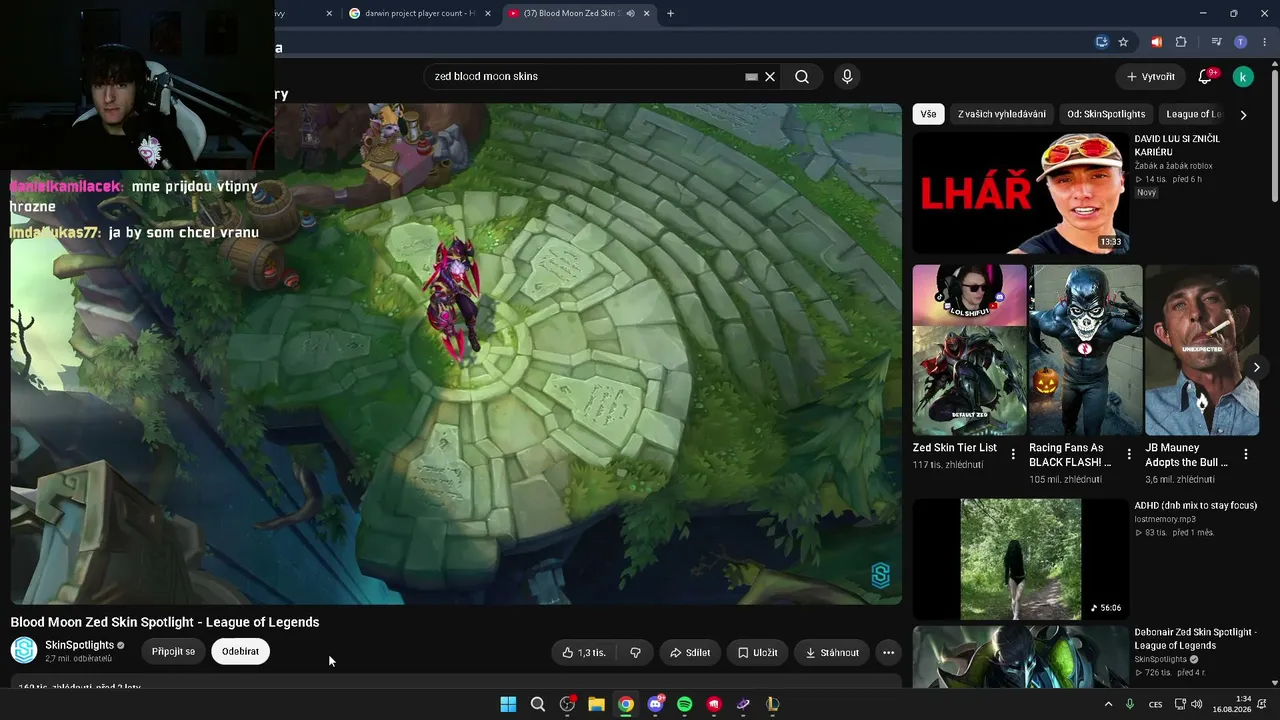
Task: Open the Chrome three-dot menu
Action: point(1265,42)
